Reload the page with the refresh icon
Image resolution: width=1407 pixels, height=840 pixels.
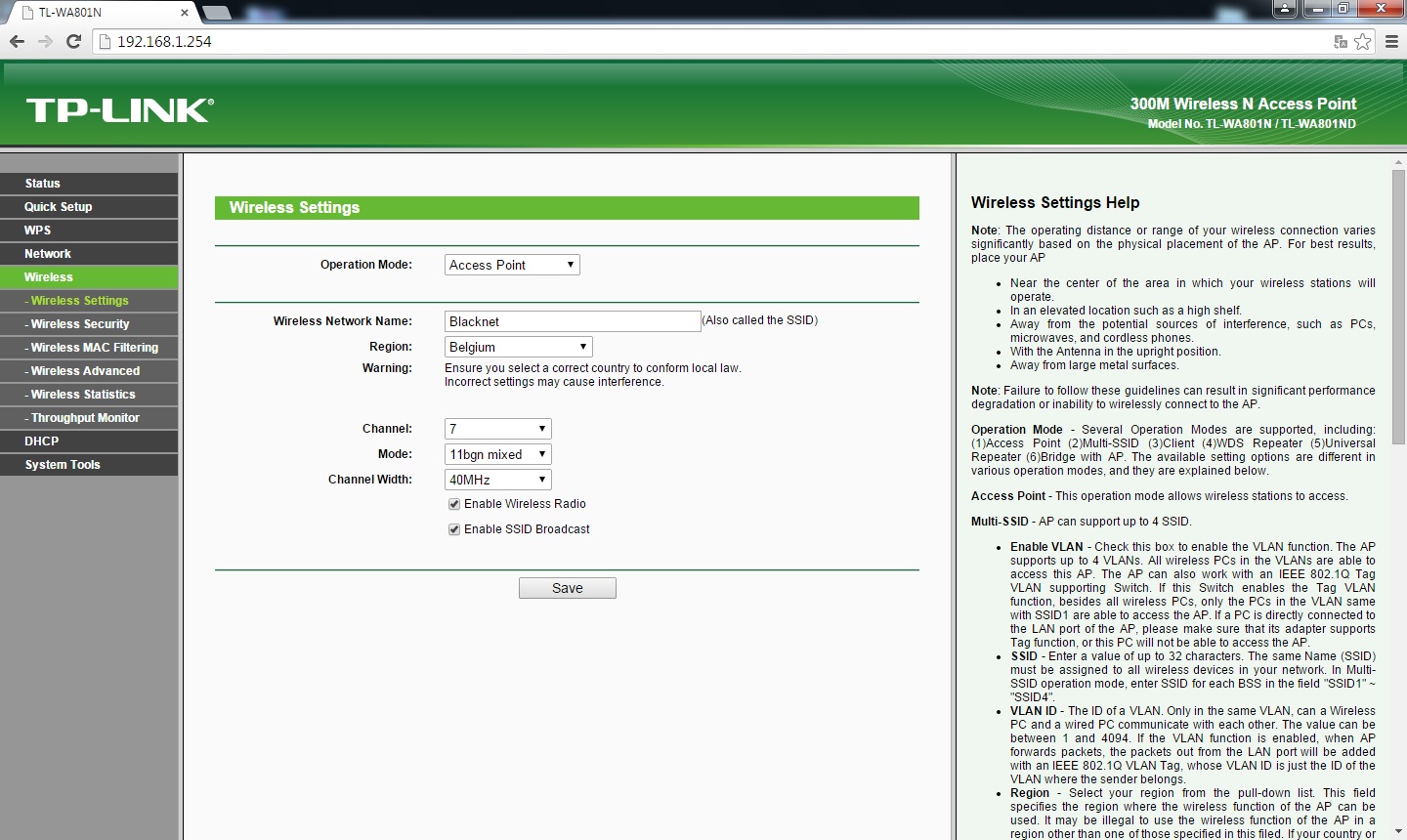[73, 41]
